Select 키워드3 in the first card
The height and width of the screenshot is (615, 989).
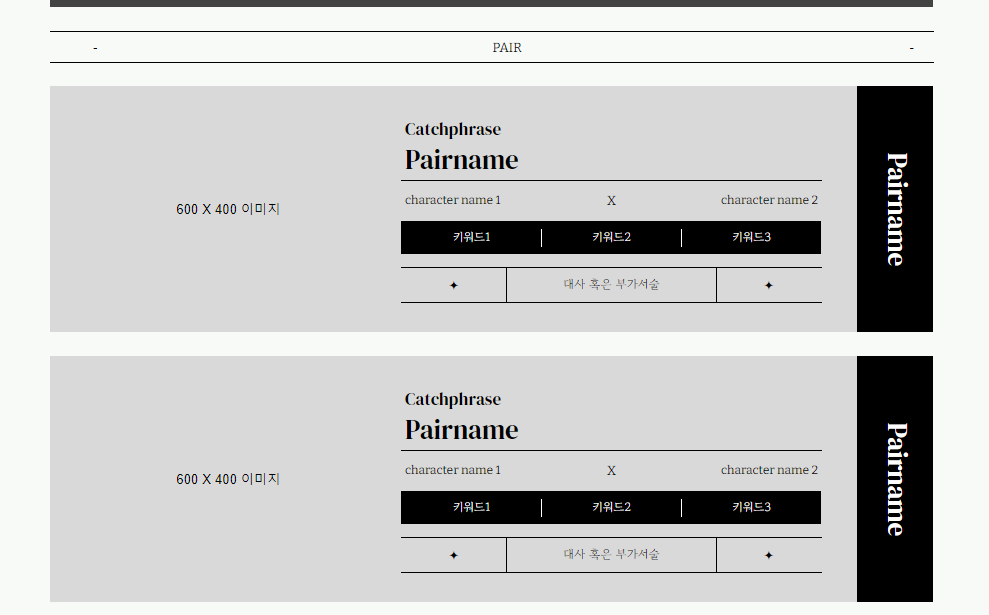pyautogui.click(x=751, y=237)
